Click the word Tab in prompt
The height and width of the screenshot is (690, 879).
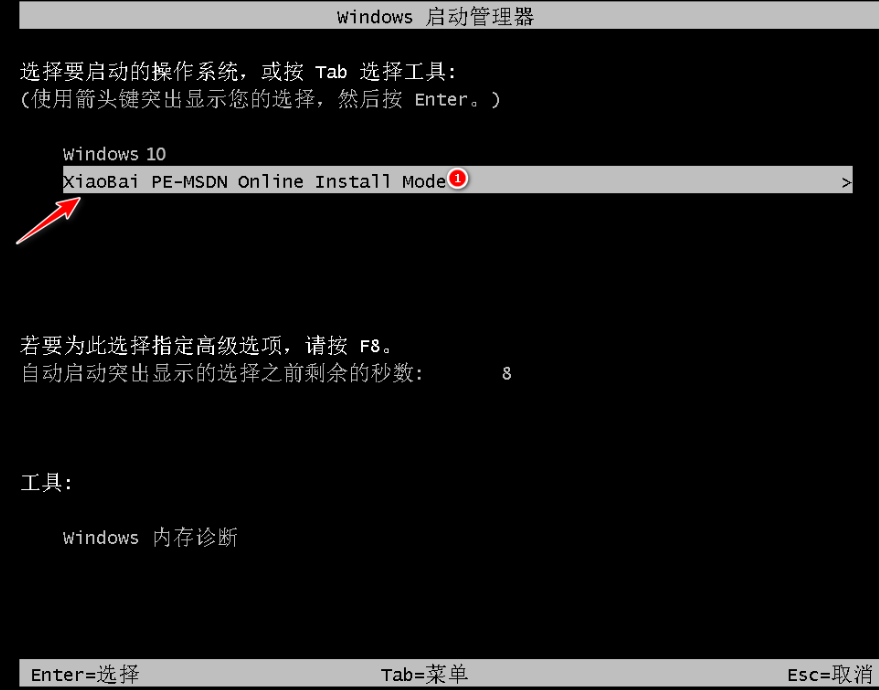[331, 72]
